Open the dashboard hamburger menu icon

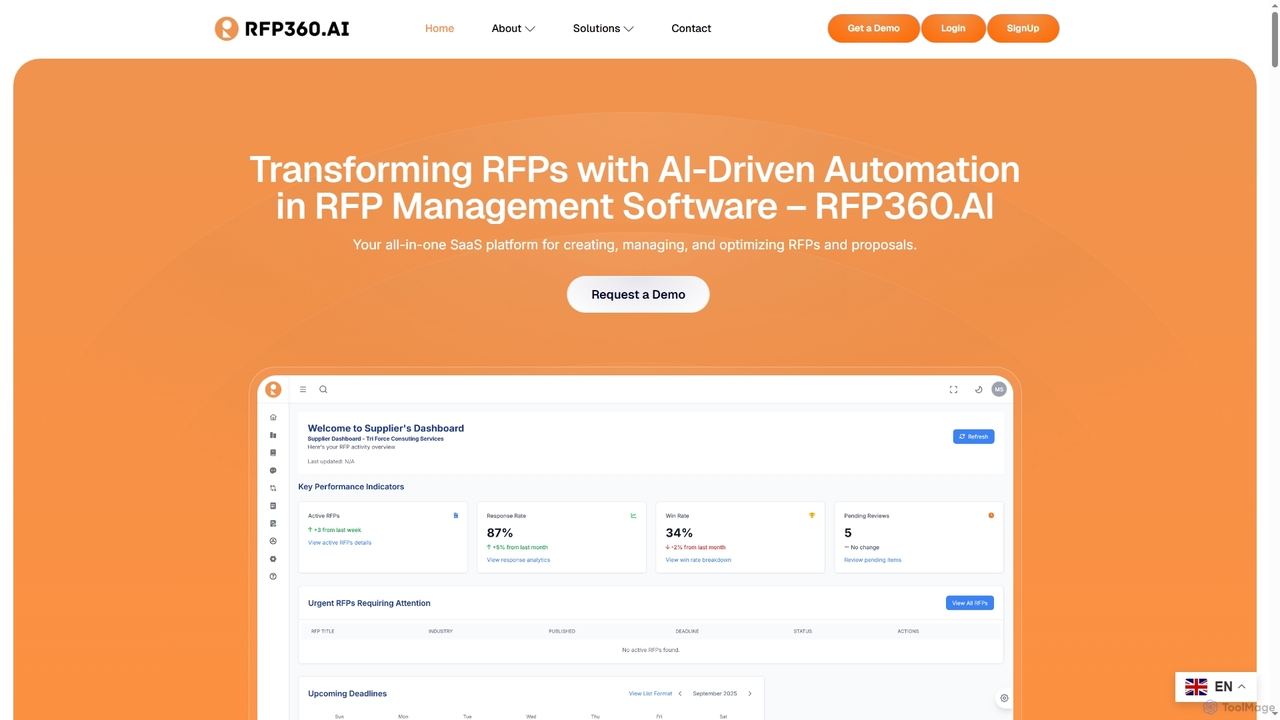pos(303,390)
